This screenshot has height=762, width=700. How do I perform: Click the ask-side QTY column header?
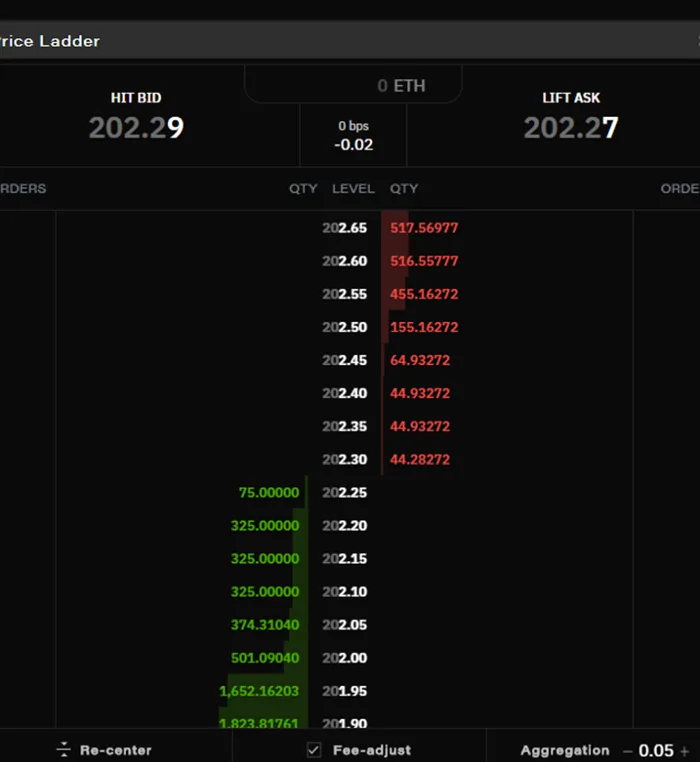tap(404, 189)
